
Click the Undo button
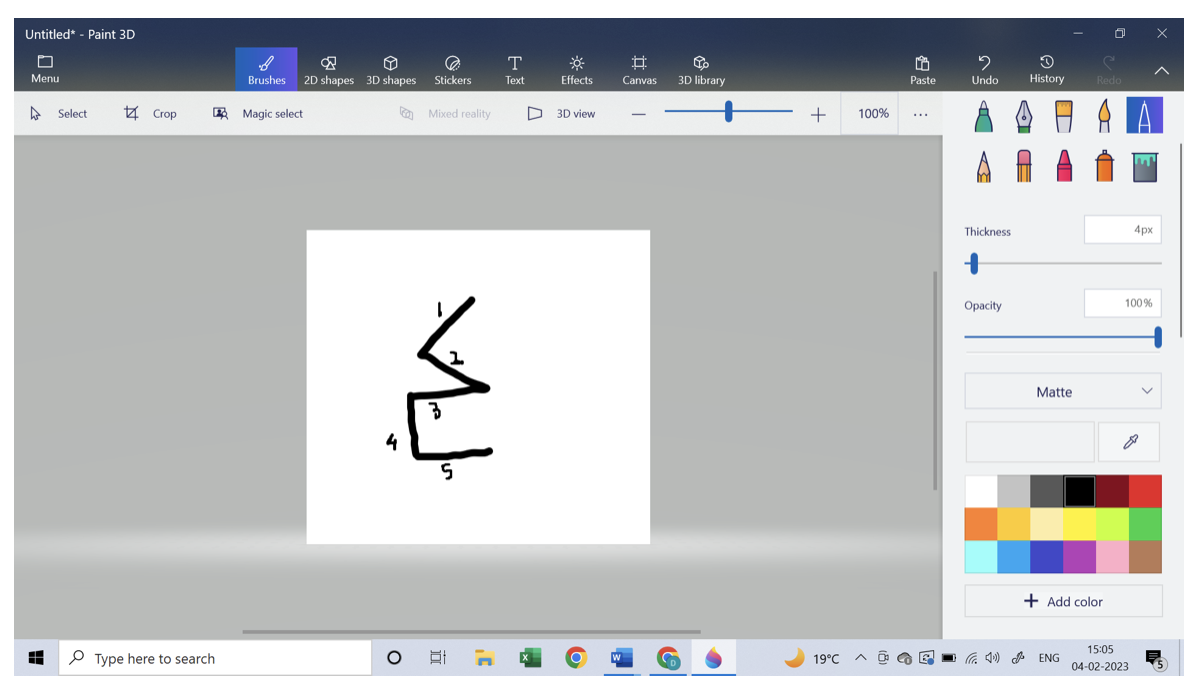coord(984,70)
